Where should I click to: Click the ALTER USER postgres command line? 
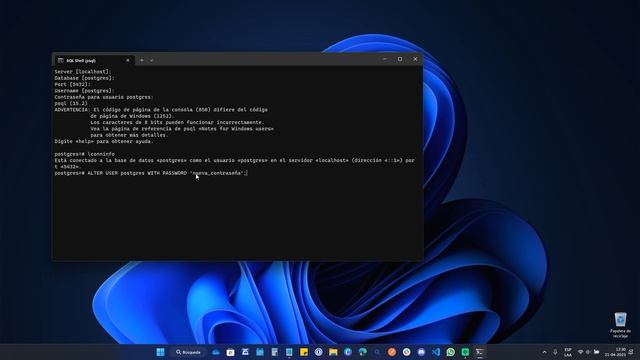151,173
